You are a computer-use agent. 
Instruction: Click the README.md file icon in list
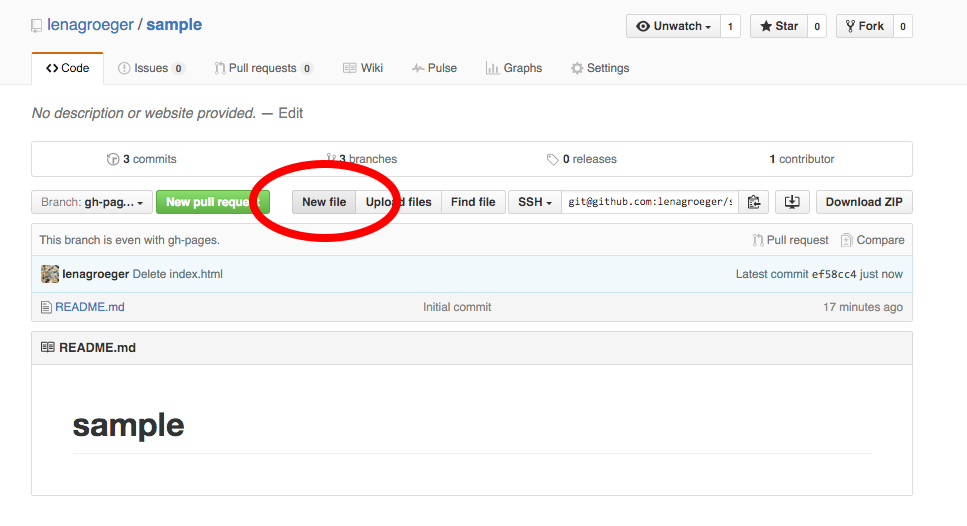coord(46,307)
